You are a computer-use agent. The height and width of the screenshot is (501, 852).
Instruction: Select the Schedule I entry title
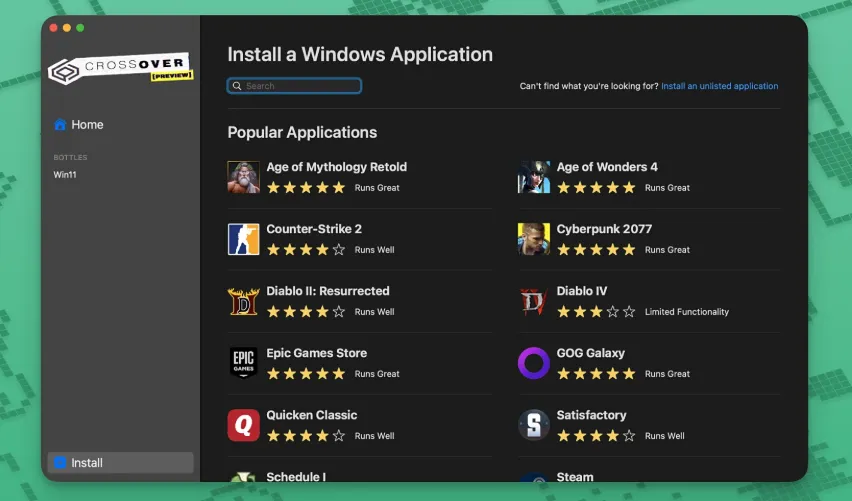(x=296, y=477)
